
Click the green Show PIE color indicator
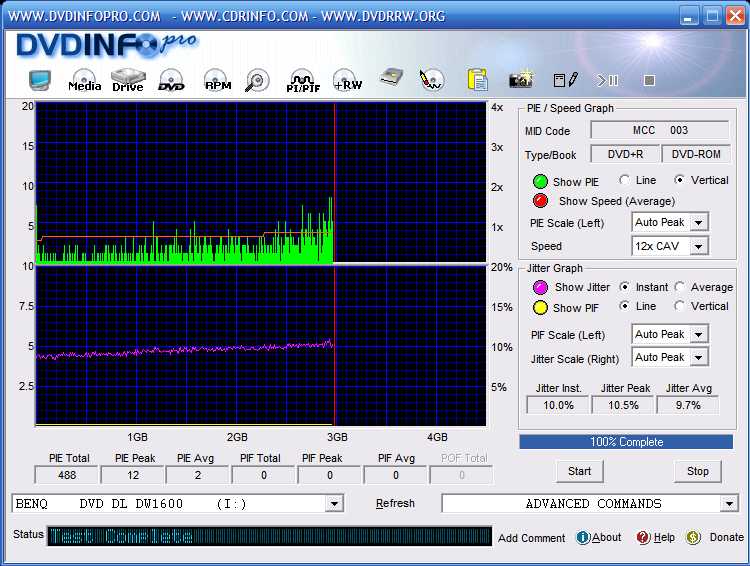point(540,181)
